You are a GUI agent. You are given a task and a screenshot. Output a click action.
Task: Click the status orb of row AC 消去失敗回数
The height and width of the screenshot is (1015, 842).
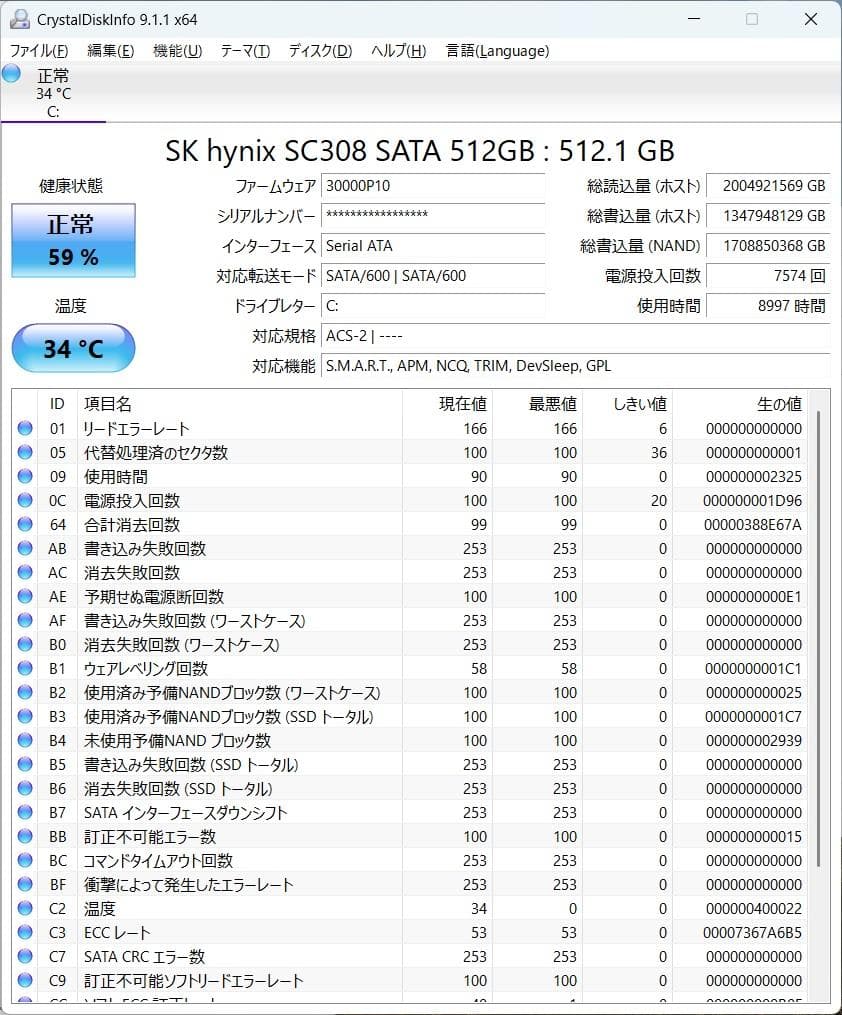(x=25, y=572)
